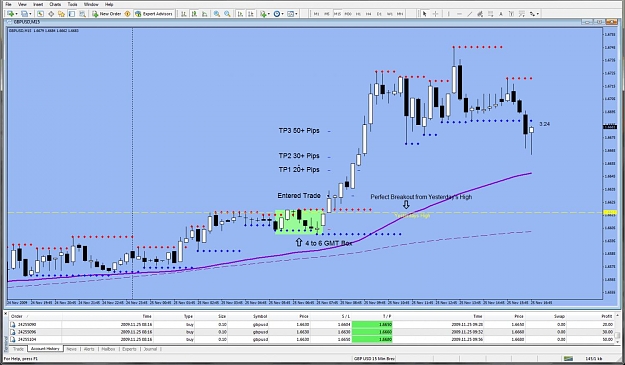This screenshot has height=365, width=625.
Task: Select the H1 timeframe button
Action: point(358,14)
